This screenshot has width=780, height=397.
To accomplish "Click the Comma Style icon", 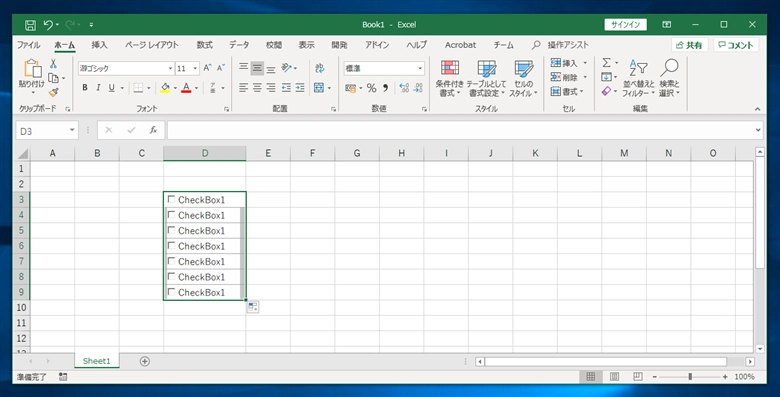I will 386,88.
